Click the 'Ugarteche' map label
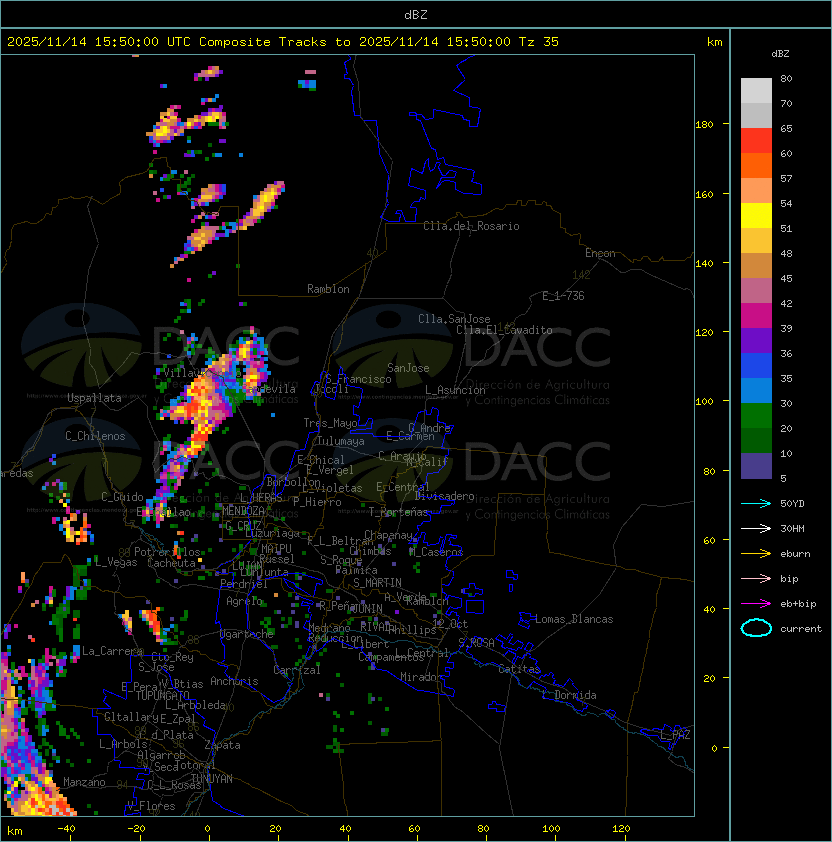The height and width of the screenshot is (842, 832). 247,634
